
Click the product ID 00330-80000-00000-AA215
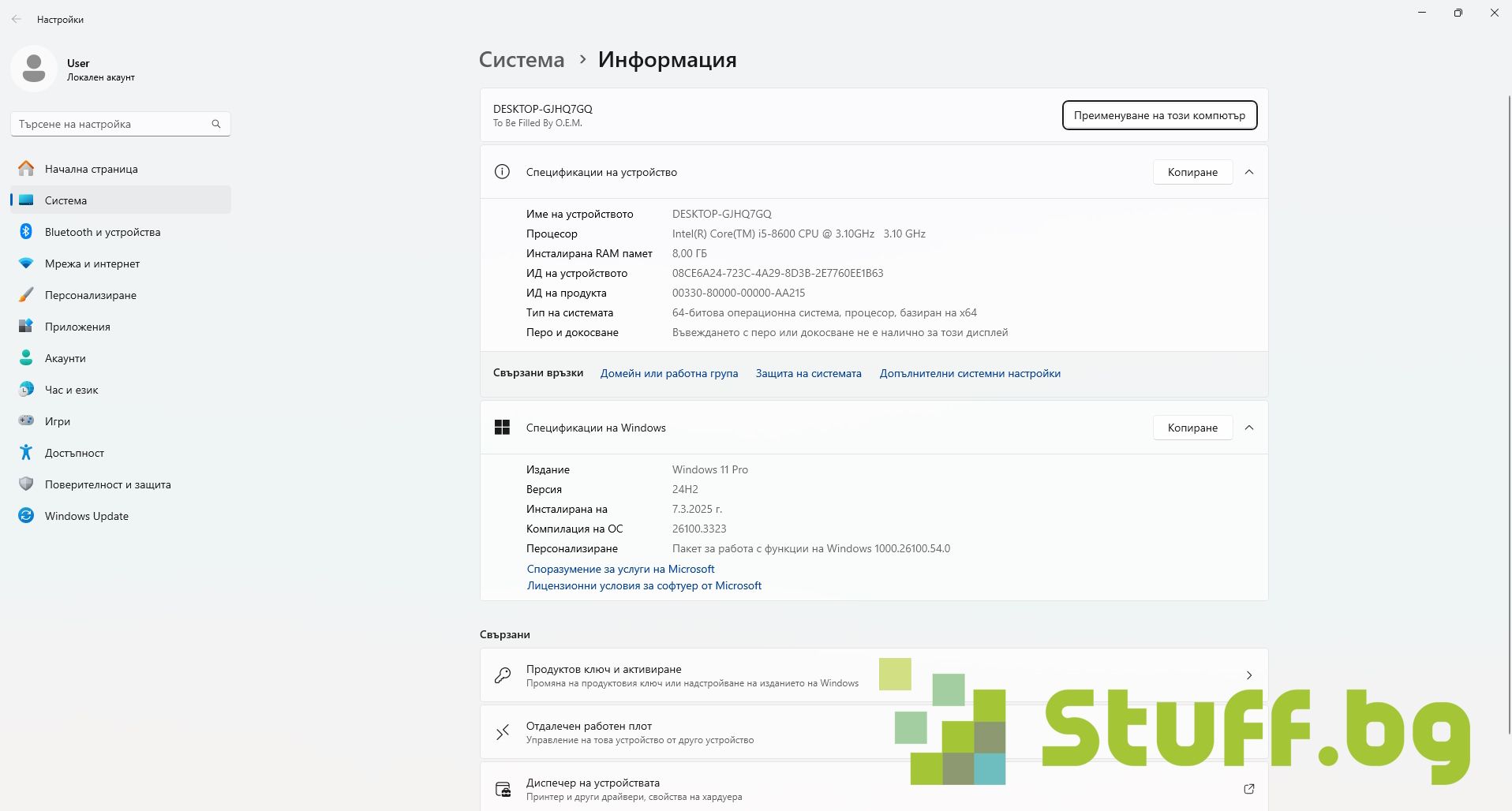click(x=739, y=293)
